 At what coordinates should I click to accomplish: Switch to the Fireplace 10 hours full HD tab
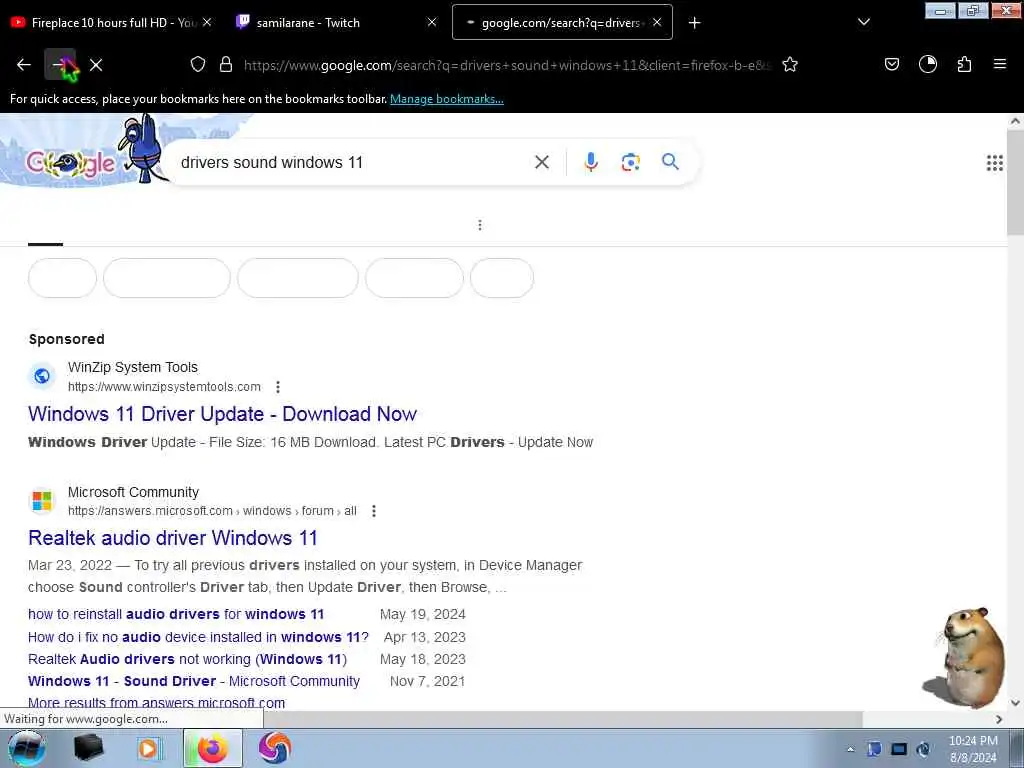coord(111,22)
